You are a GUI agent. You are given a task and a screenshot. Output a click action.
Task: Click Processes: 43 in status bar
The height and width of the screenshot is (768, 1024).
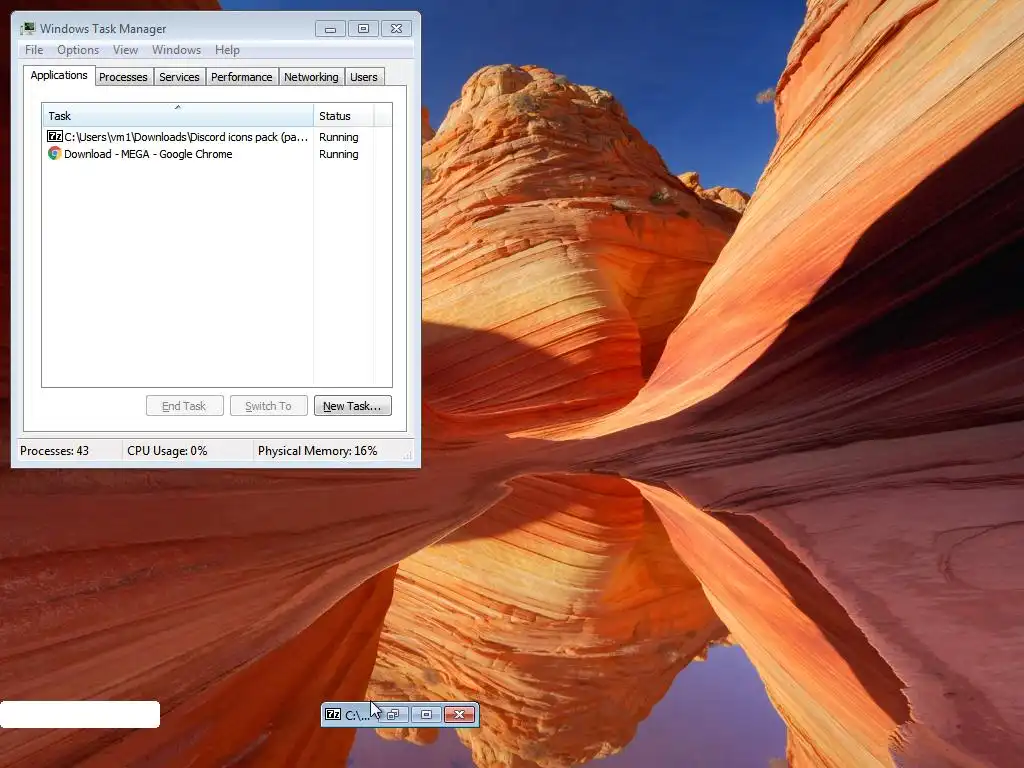point(54,451)
